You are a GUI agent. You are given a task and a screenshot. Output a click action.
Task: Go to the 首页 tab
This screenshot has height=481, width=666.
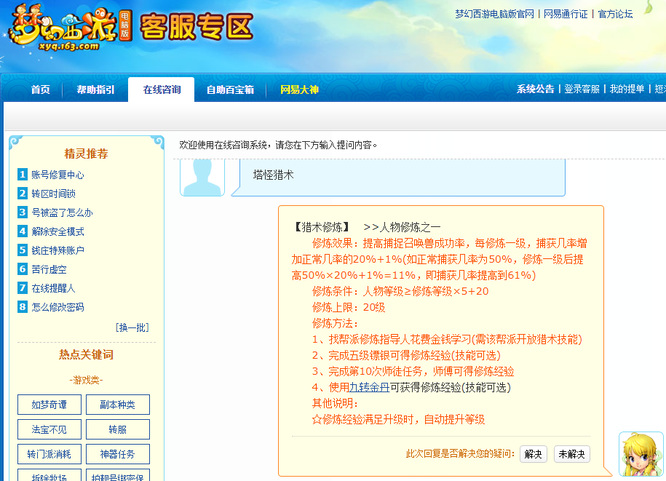(41, 90)
